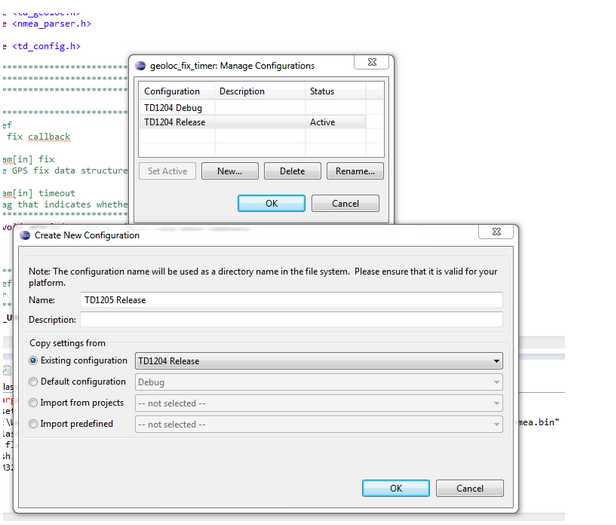This screenshot has width=616, height=525.
Task: Choose the Import predefined option
Action: click(33, 424)
